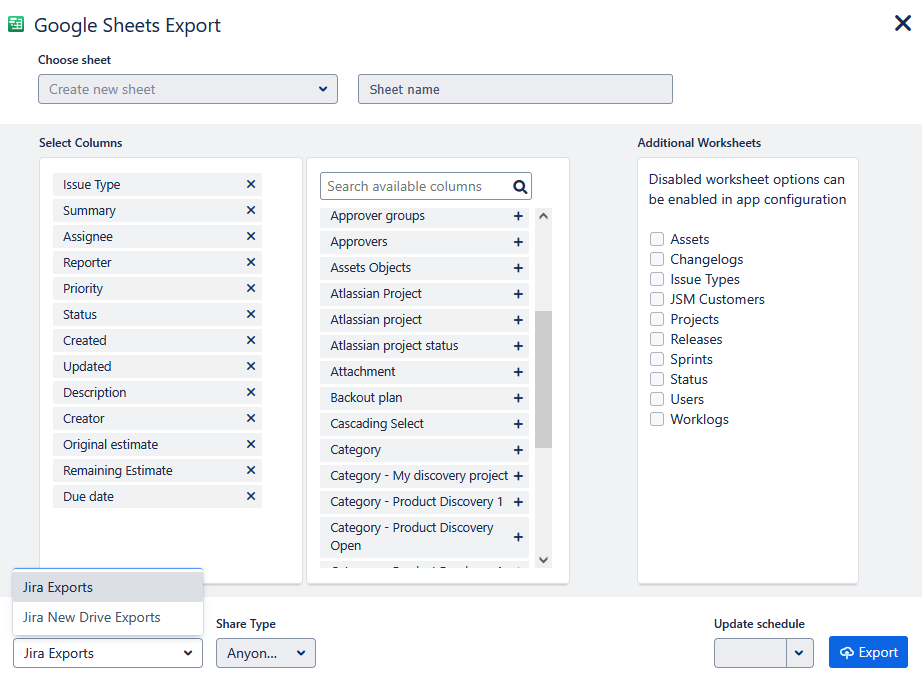Remove the Due date column
This screenshot has width=922, height=690.
pos(251,497)
